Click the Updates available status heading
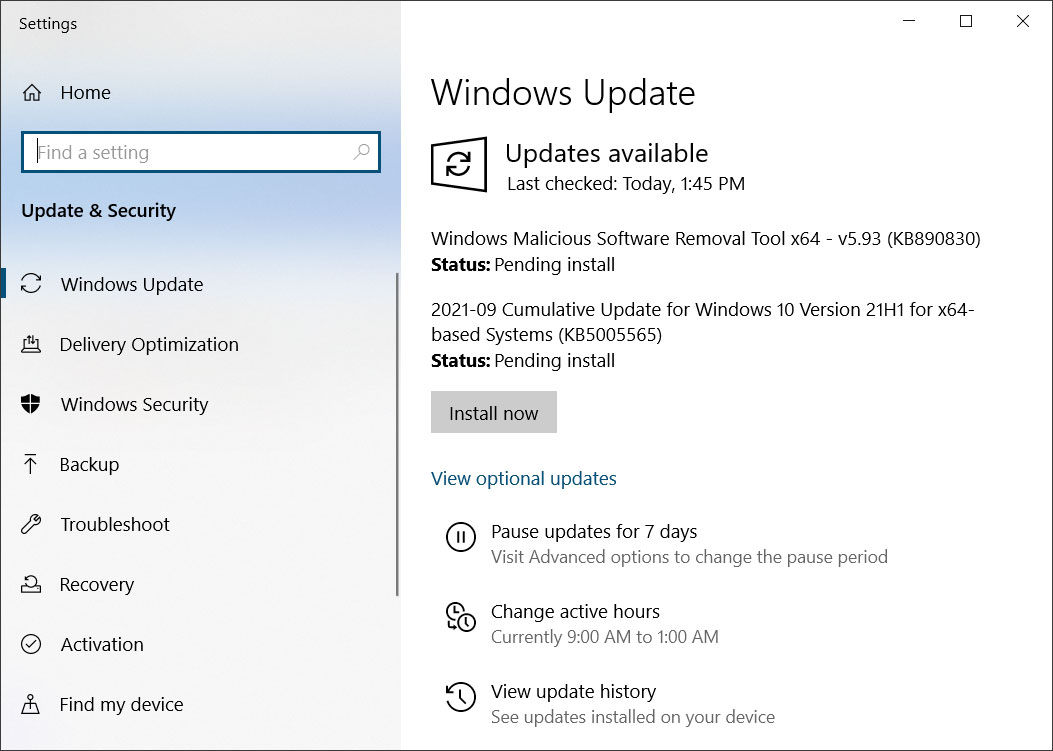 click(606, 153)
